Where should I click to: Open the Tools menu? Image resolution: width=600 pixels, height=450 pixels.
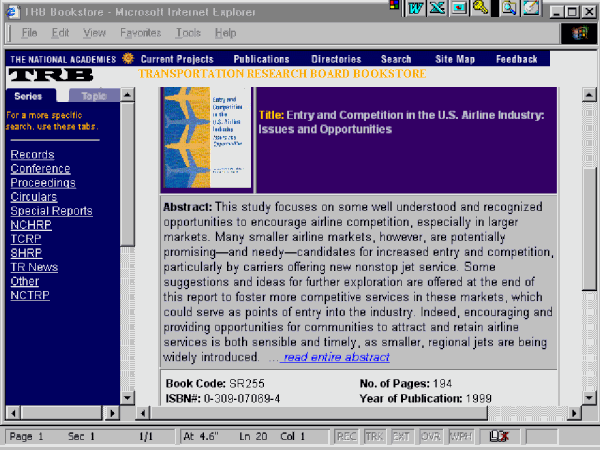click(x=186, y=33)
